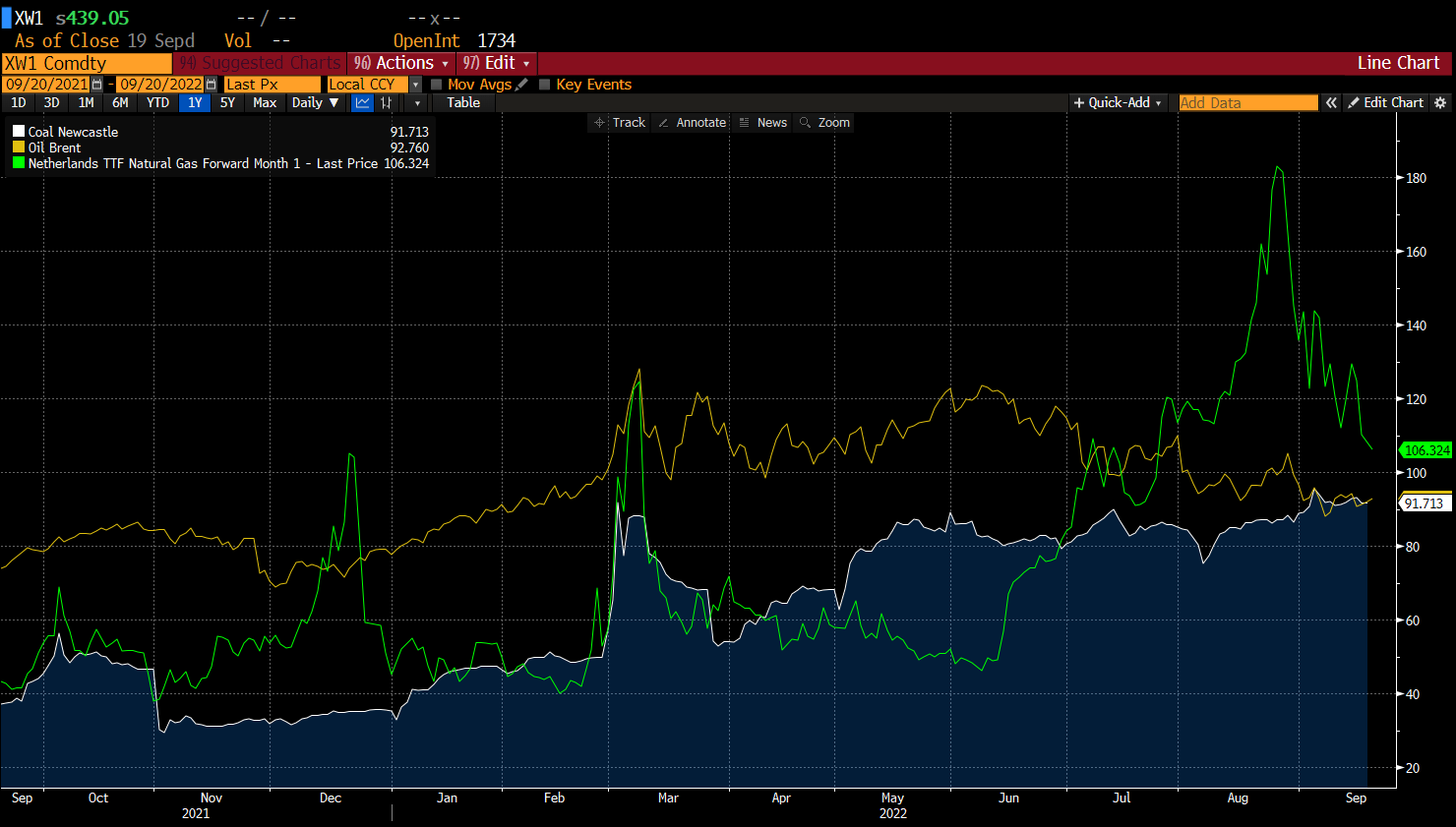This screenshot has height=827, width=1456.
Task: Activate the Track crosshair tool
Action: coord(620,123)
